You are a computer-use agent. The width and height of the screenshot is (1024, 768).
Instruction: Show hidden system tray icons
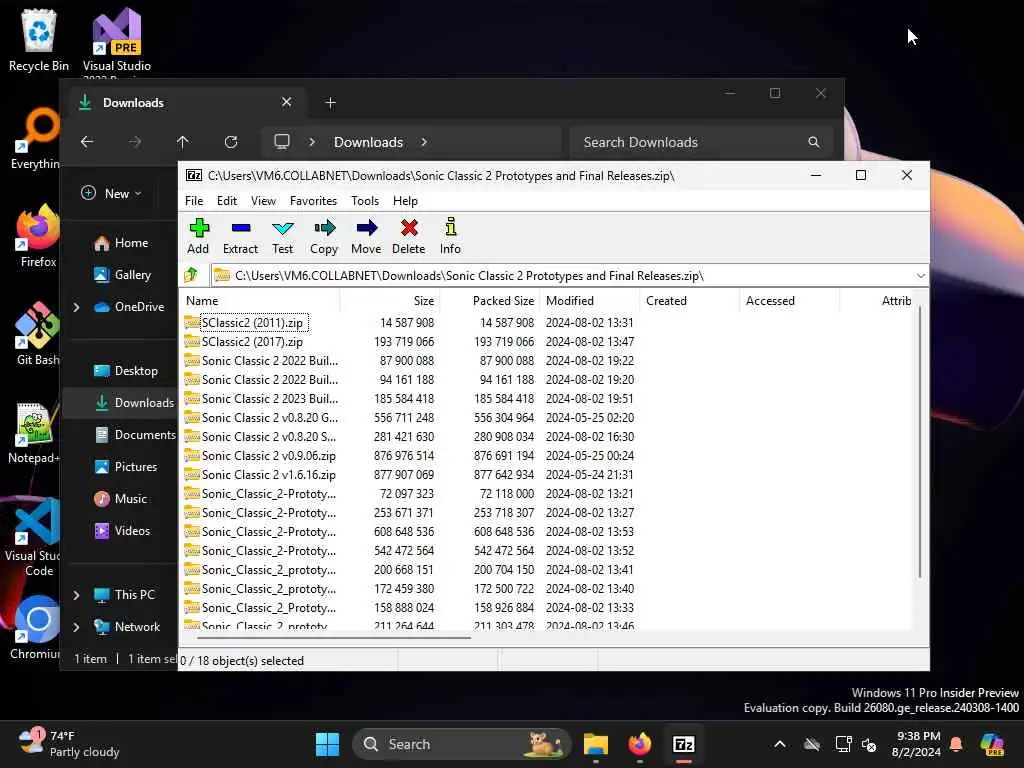point(780,744)
